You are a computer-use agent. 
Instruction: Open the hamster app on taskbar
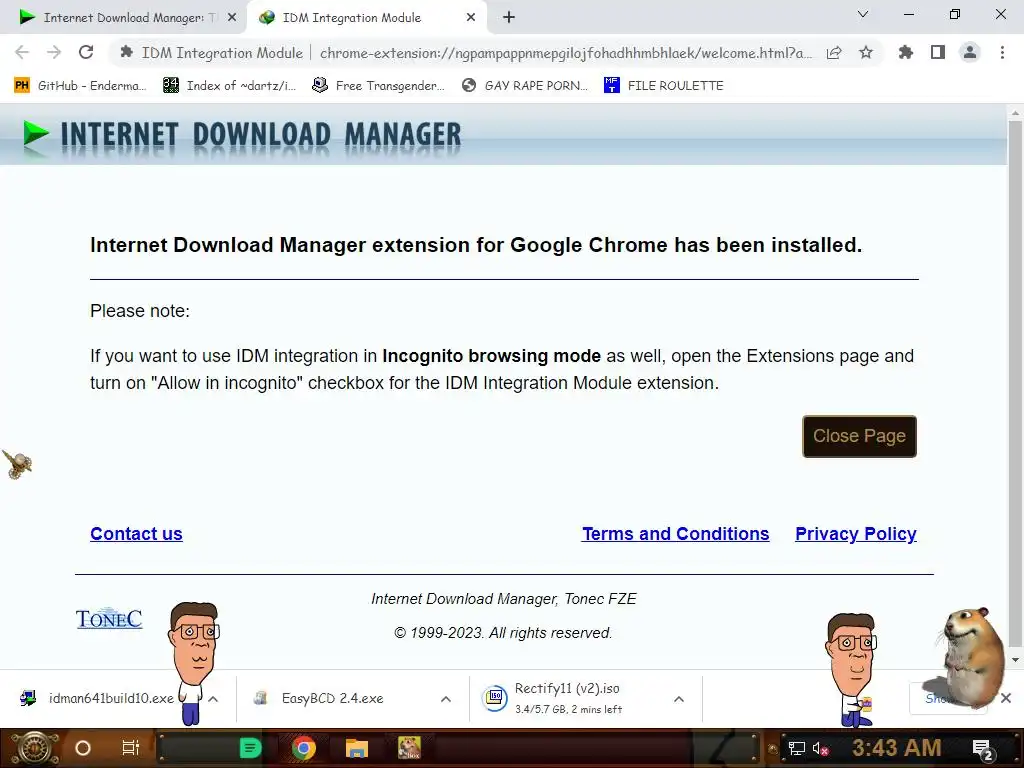tap(409, 748)
